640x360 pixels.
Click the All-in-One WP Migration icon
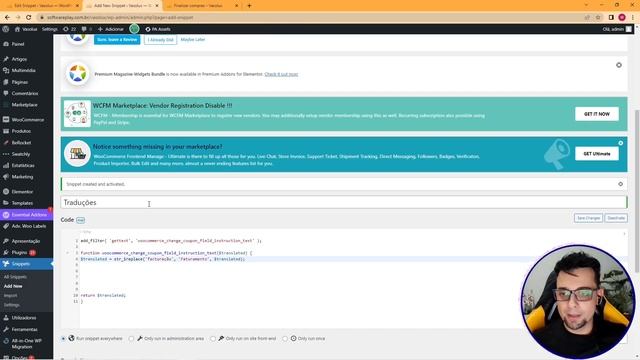(x=6, y=341)
